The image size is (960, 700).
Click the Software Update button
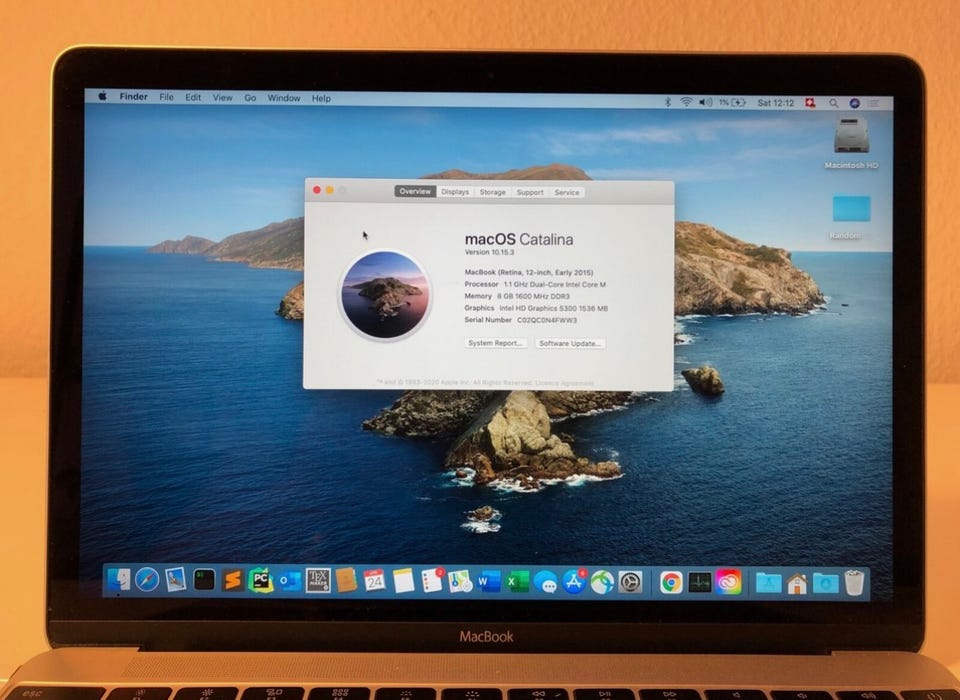(570, 344)
